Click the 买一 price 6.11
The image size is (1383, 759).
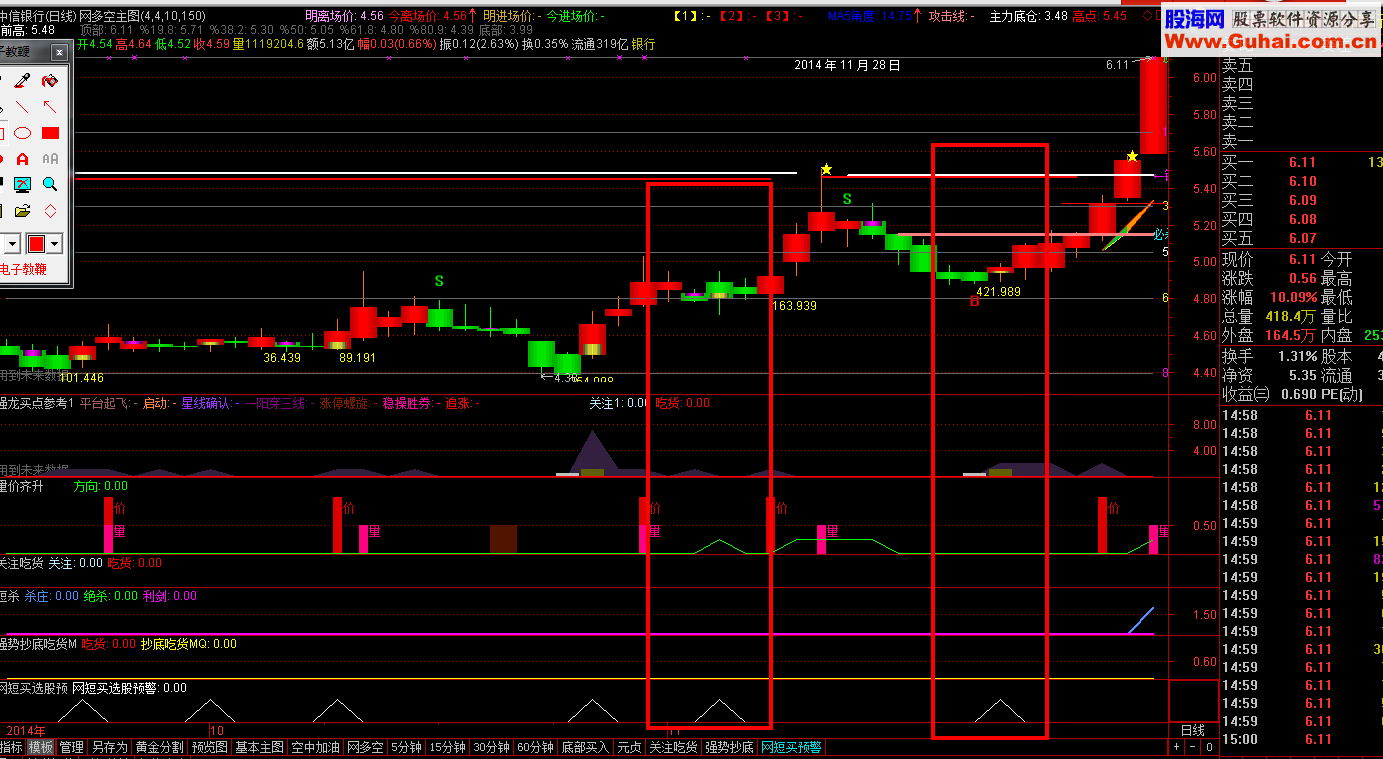pyautogui.click(x=1303, y=162)
